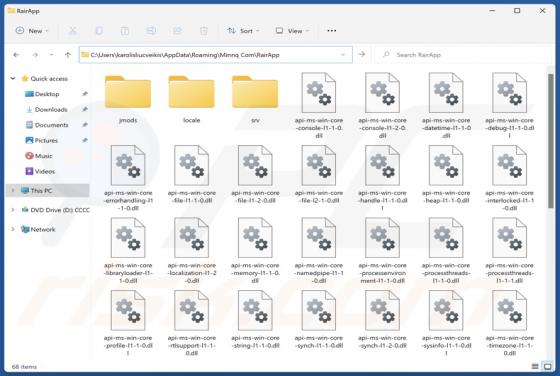The height and width of the screenshot is (376, 560).
Task: Click the Delete trash icon in toolbar
Action: pyautogui.click(x=204, y=31)
